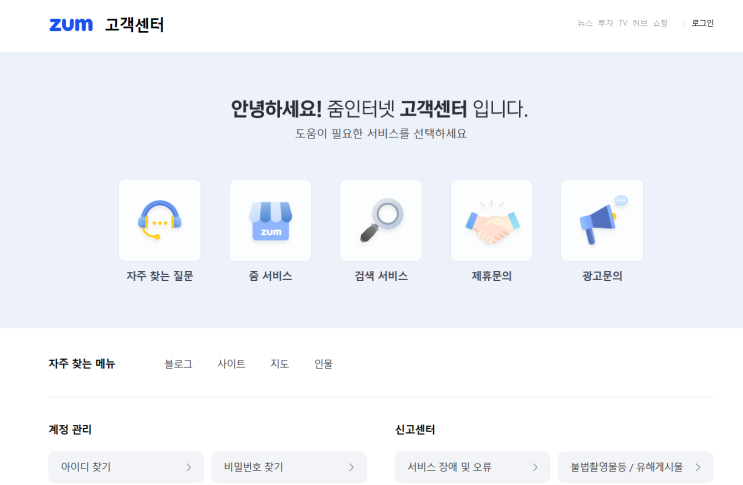Image resolution: width=743 pixels, height=485 pixels.
Task: Click the 아이디 찾기 button
Action: (x=126, y=467)
